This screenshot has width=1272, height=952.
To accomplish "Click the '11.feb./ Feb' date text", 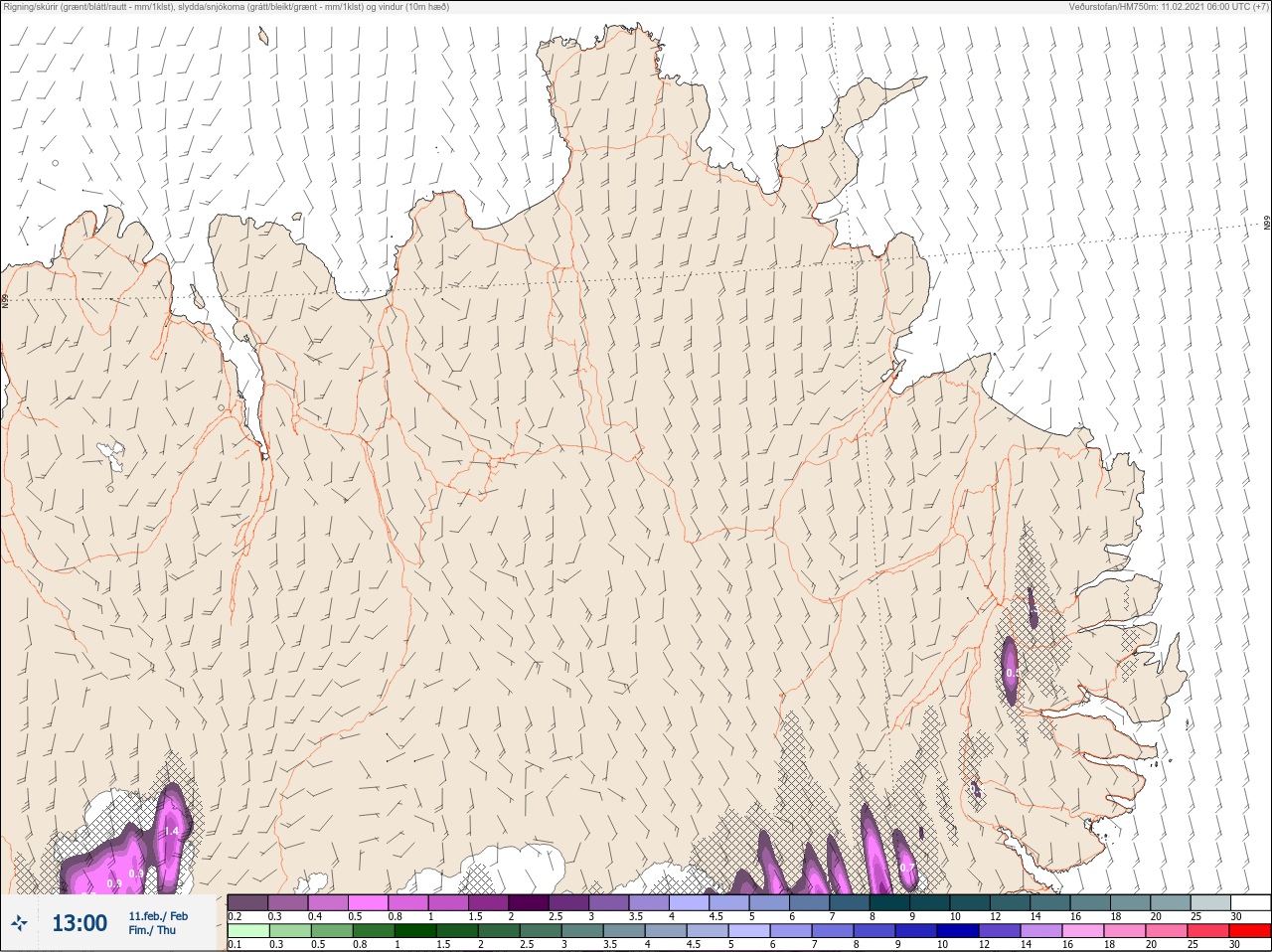I will click(158, 915).
